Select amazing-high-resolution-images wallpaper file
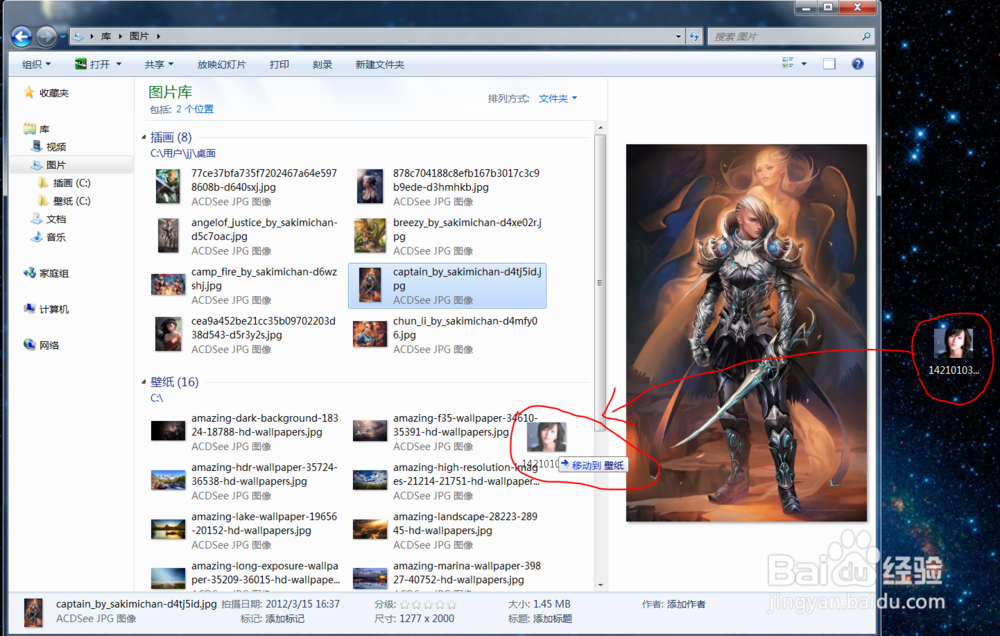Screen dimensions: 1000x636 click(448, 481)
